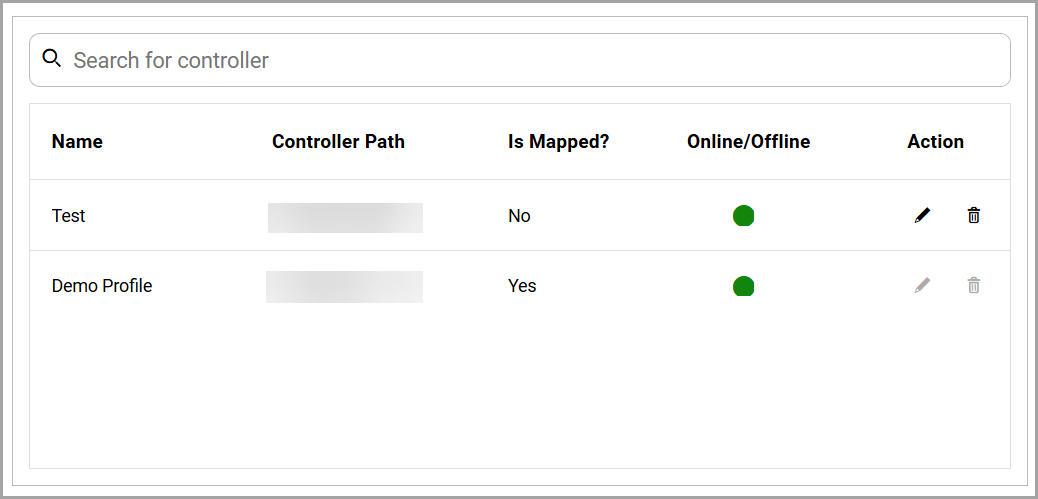Viewport: 1038px width, 499px height.
Task: Click the blurred controller path for Test
Action: (x=345, y=217)
